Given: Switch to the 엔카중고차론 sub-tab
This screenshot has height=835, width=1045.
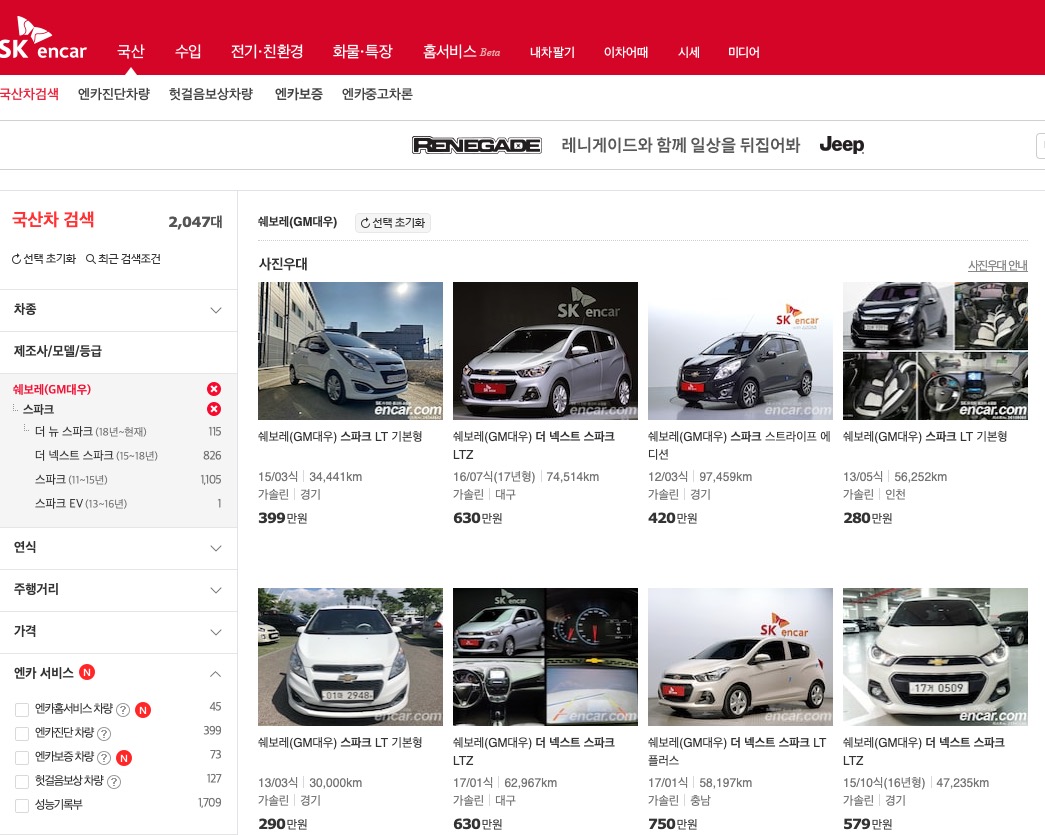Looking at the screenshot, I should 377,94.
